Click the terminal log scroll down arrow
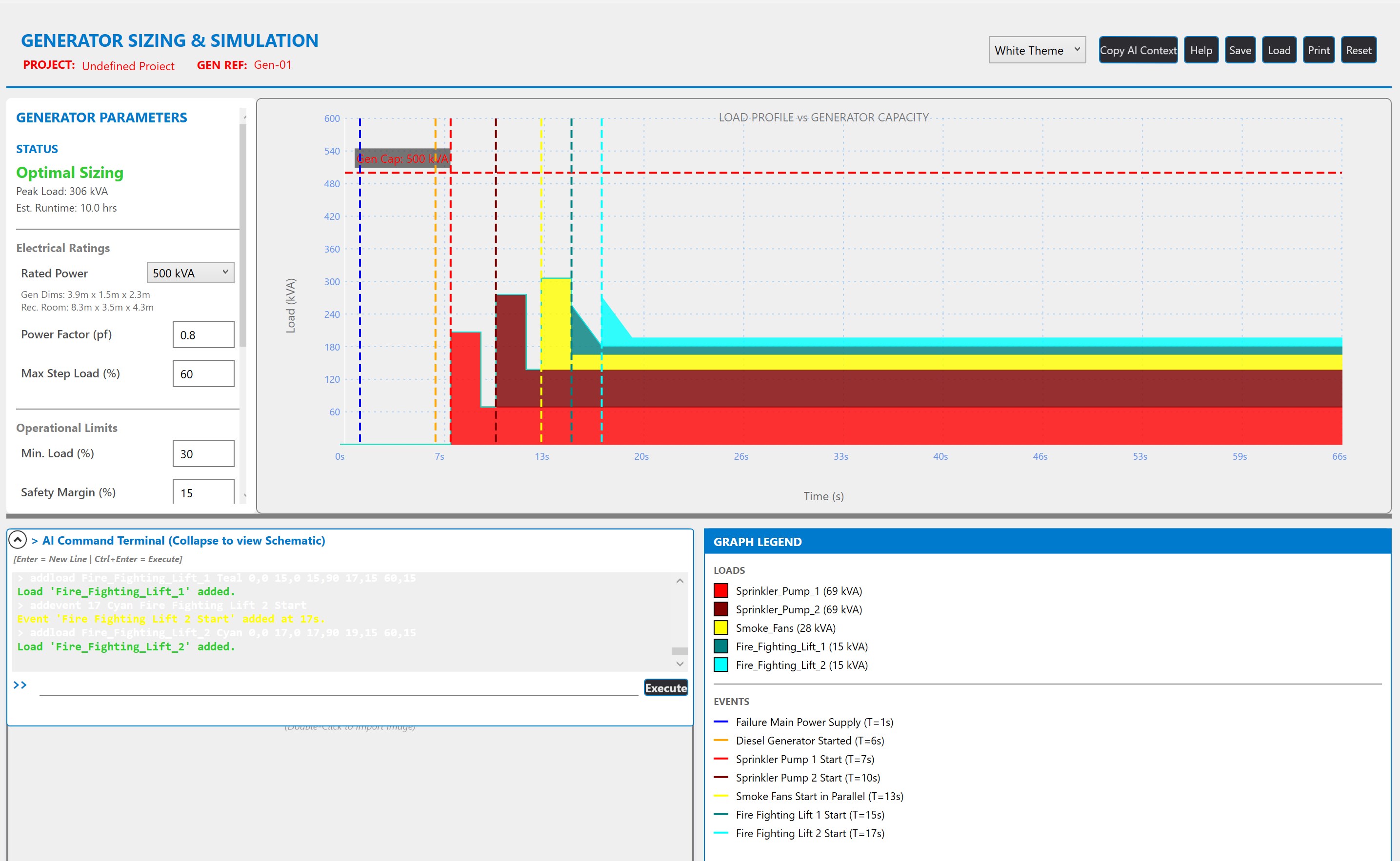The width and height of the screenshot is (1400, 861). (x=680, y=664)
